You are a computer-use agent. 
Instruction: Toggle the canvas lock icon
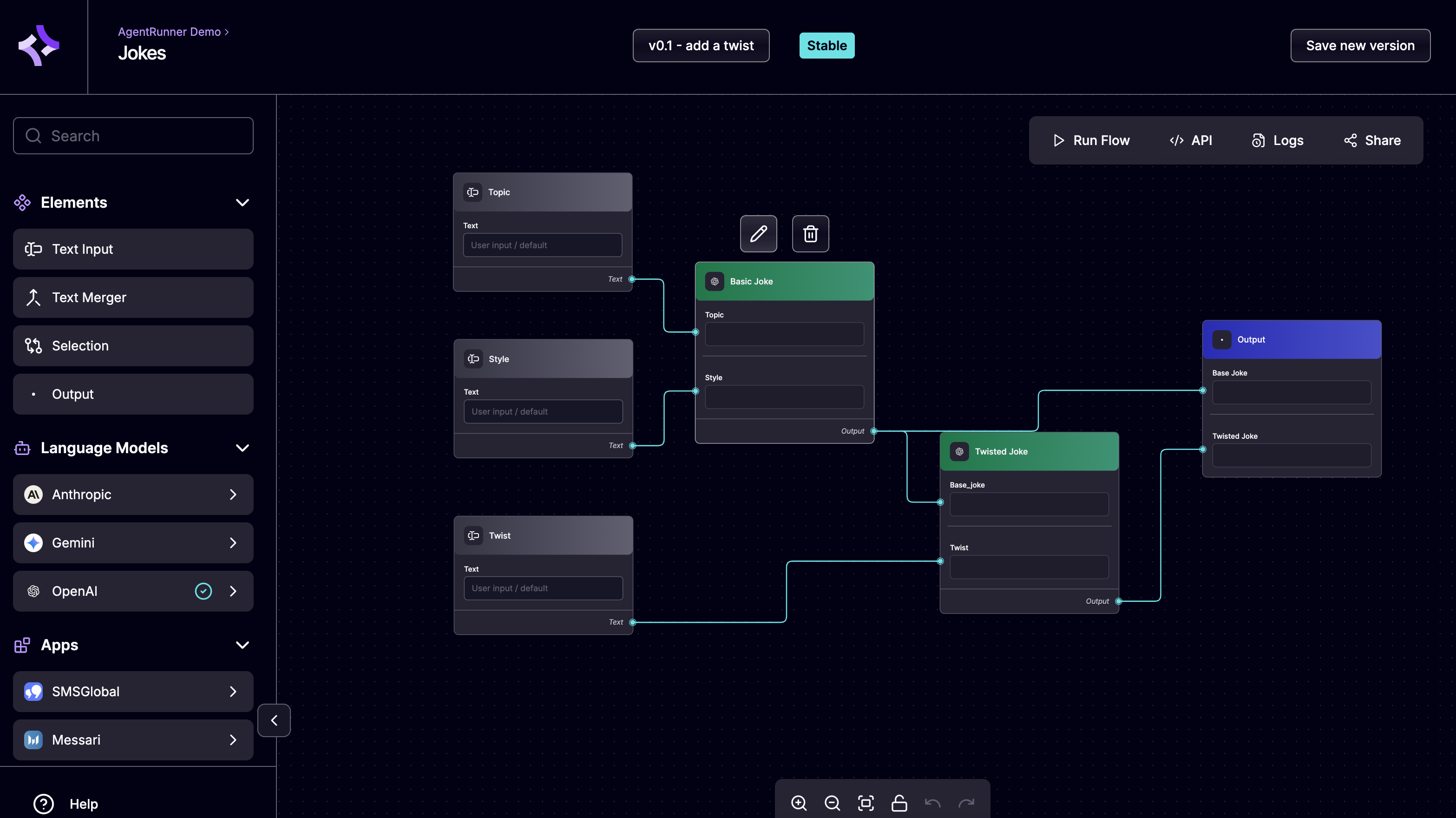point(899,803)
